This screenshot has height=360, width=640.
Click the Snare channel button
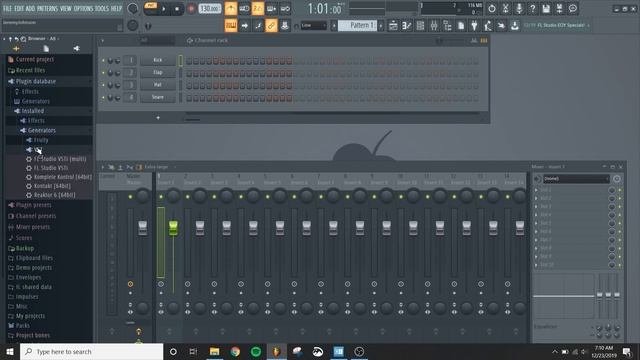point(158,97)
